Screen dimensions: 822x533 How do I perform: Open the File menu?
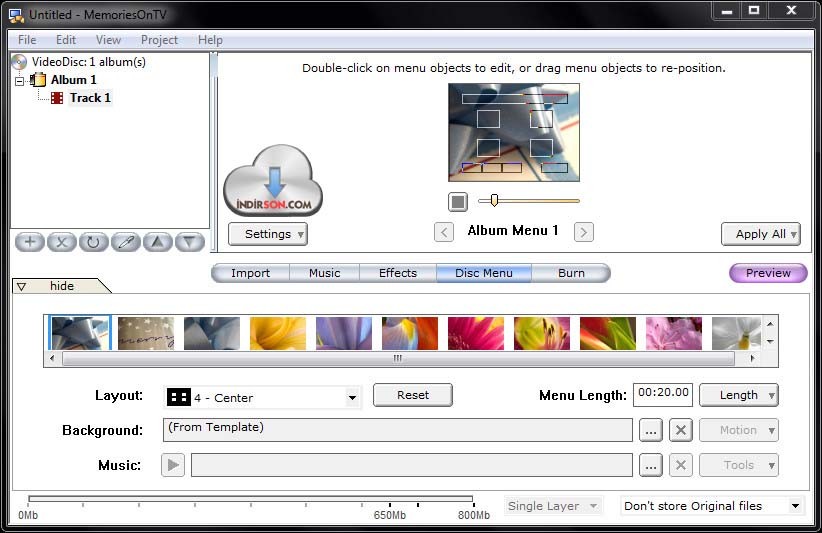click(x=27, y=40)
